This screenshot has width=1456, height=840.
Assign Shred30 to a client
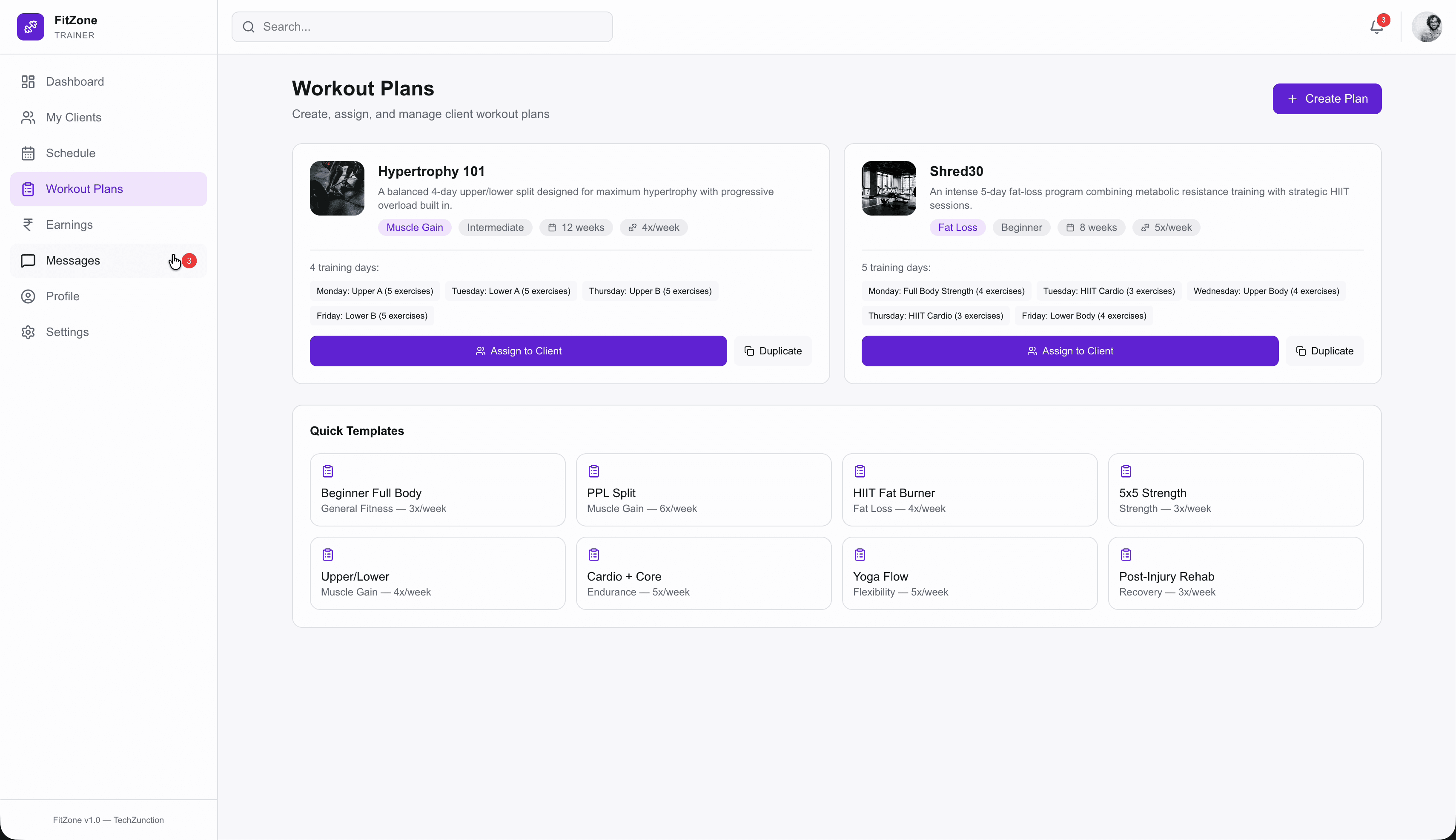pyautogui.click(x=1070, y=351)
